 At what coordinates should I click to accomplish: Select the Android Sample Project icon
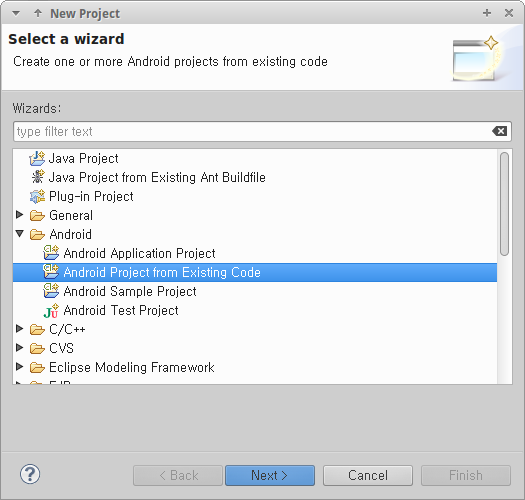click(51, 291)
